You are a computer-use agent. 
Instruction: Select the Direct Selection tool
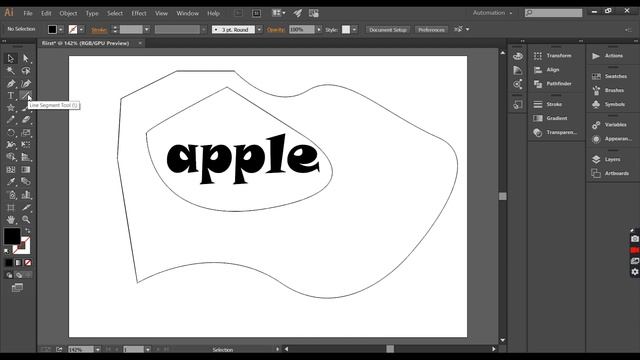pos(26,58)
